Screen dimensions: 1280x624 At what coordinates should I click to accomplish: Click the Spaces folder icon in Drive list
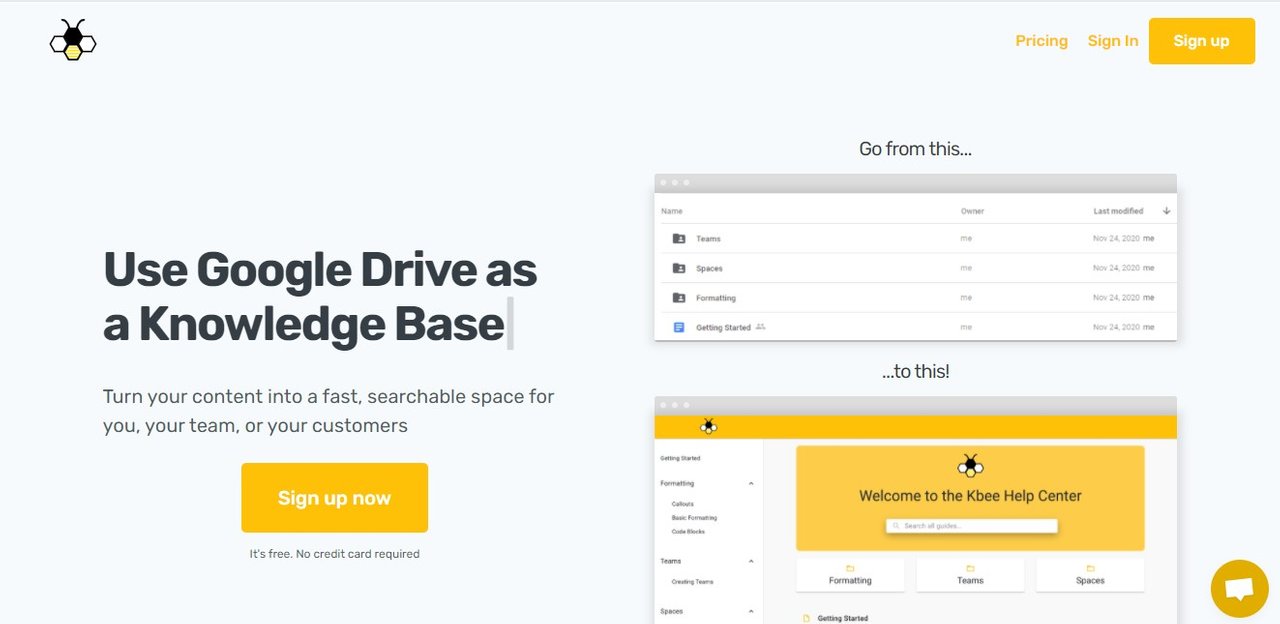(x=679, y=268)
